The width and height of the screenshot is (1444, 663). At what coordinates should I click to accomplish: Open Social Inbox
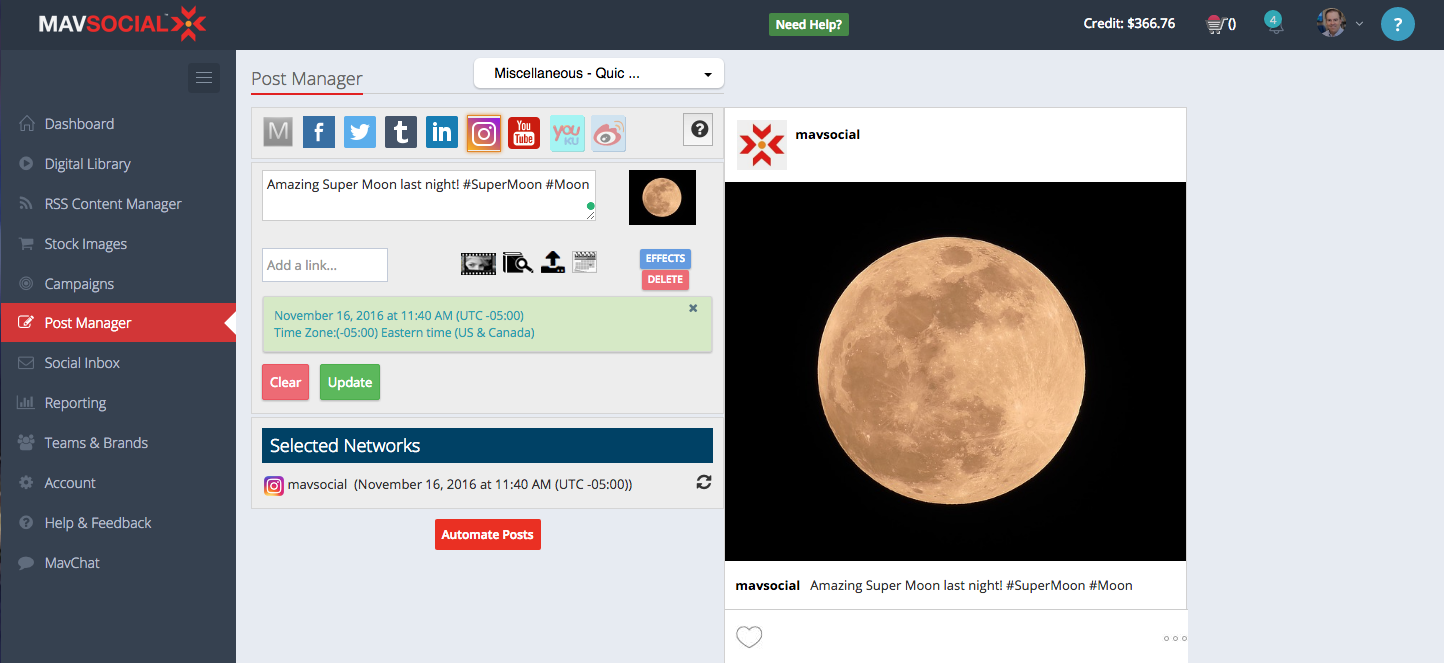(82, 363)
